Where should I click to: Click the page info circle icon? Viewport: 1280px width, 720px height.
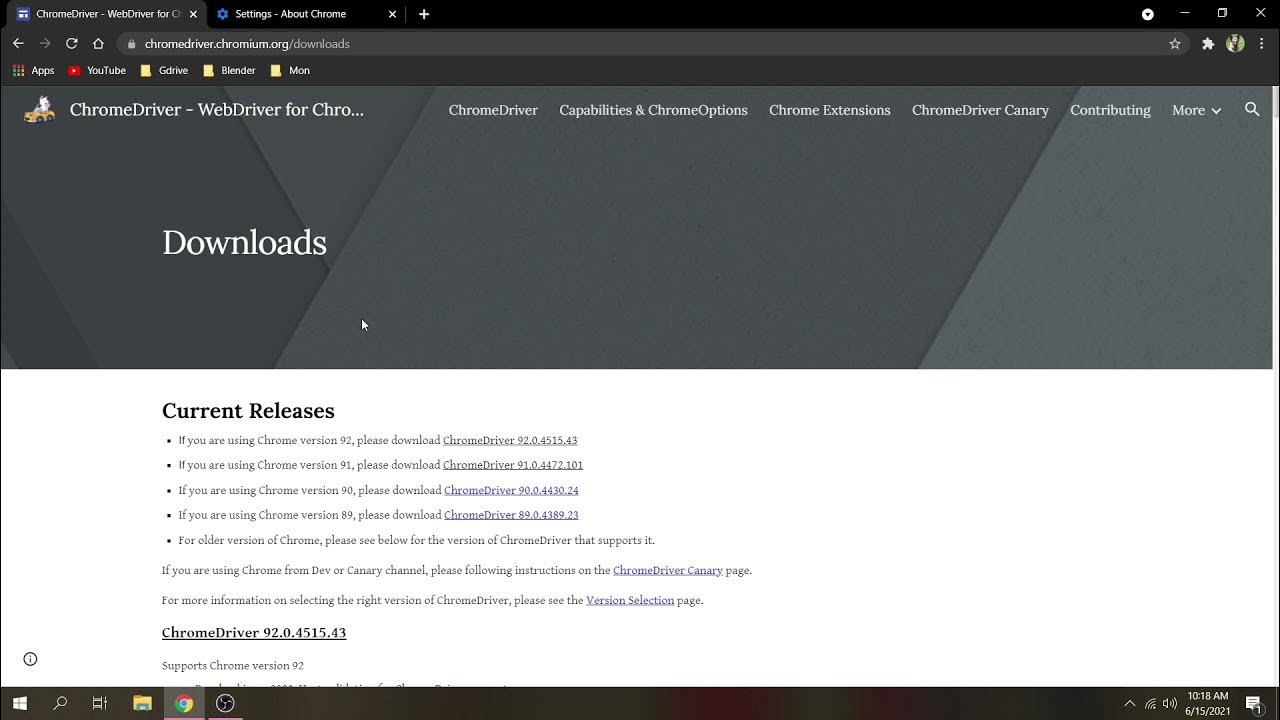point(30,659)
